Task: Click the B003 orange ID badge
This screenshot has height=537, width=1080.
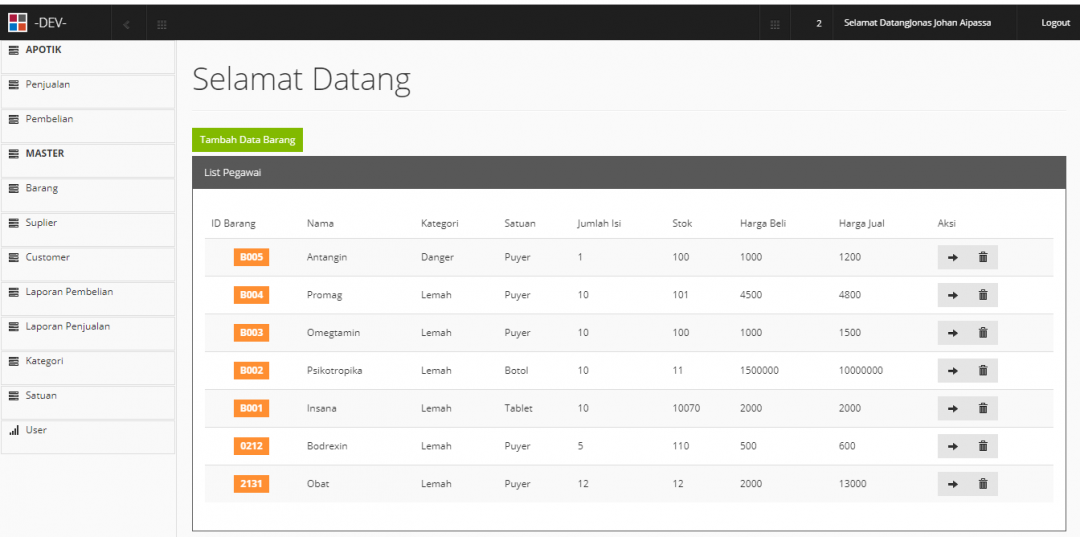Action: (x=251, y=333)
